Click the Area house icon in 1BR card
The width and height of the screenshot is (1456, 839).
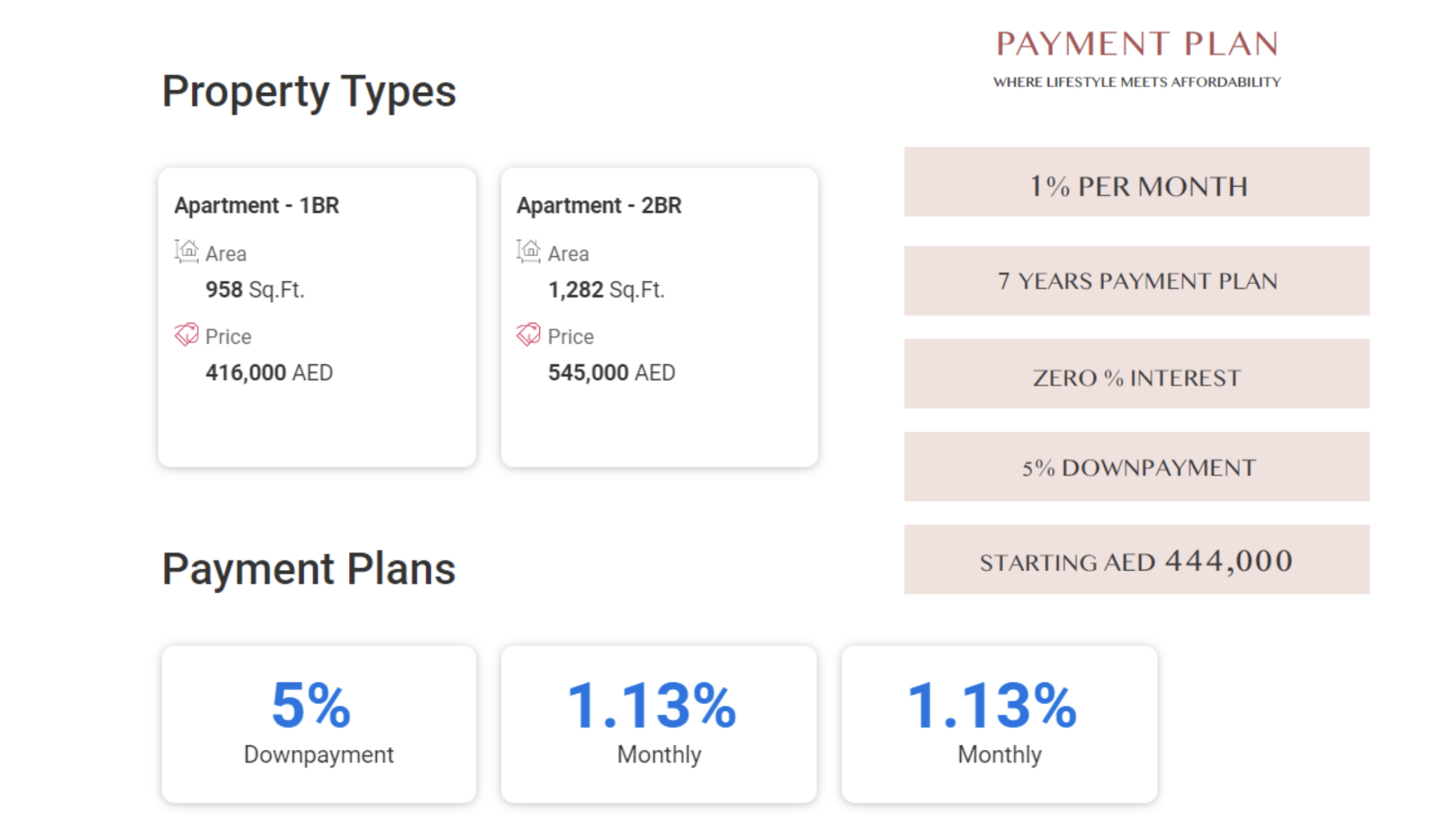click(186, 251)
